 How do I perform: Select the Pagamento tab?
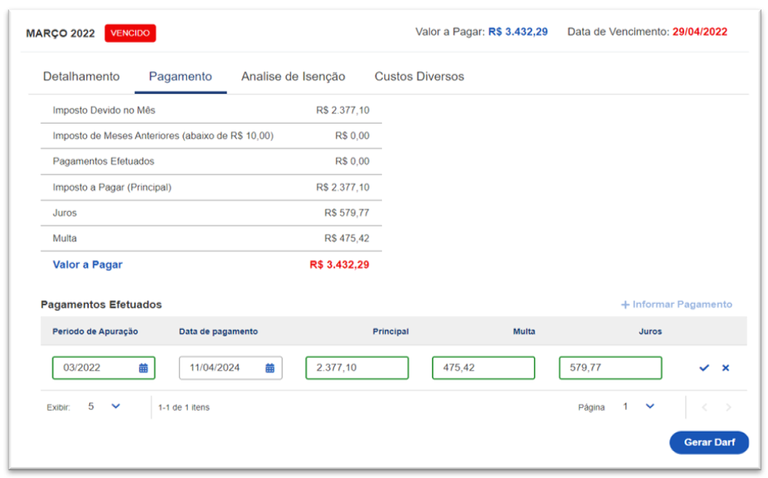pos(180,76)
